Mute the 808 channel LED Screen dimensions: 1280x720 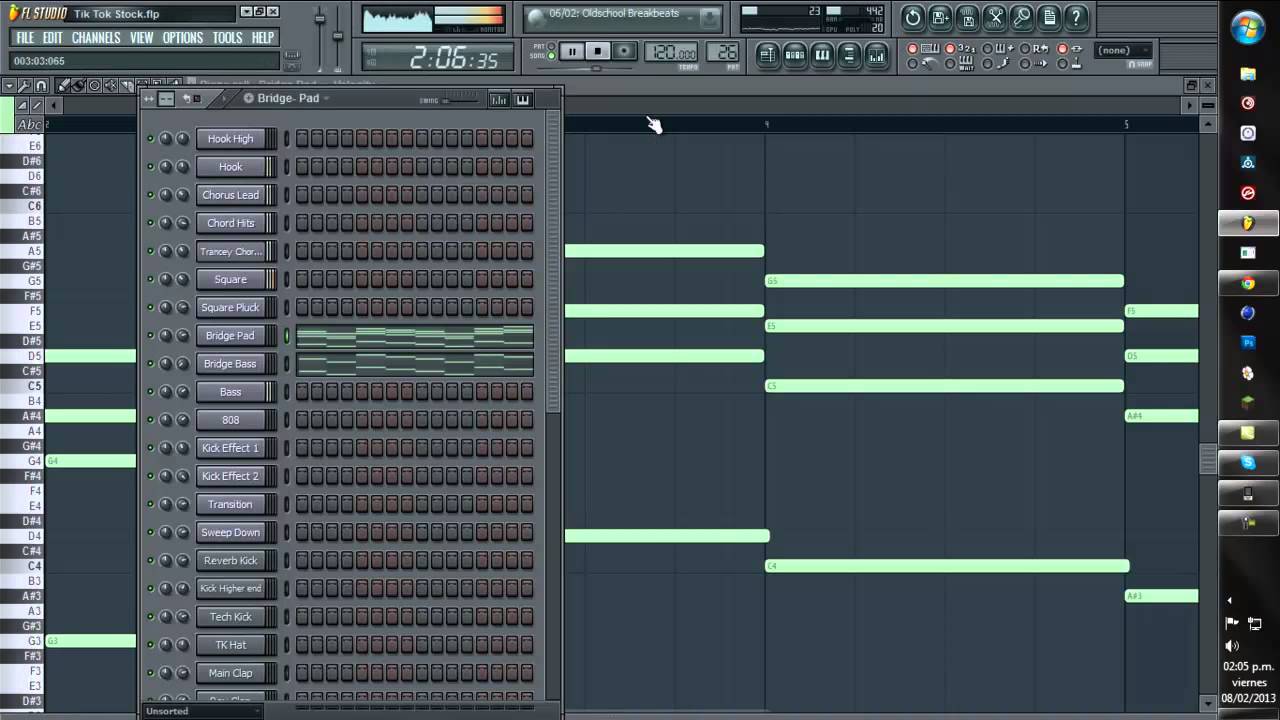pos(150,420)
